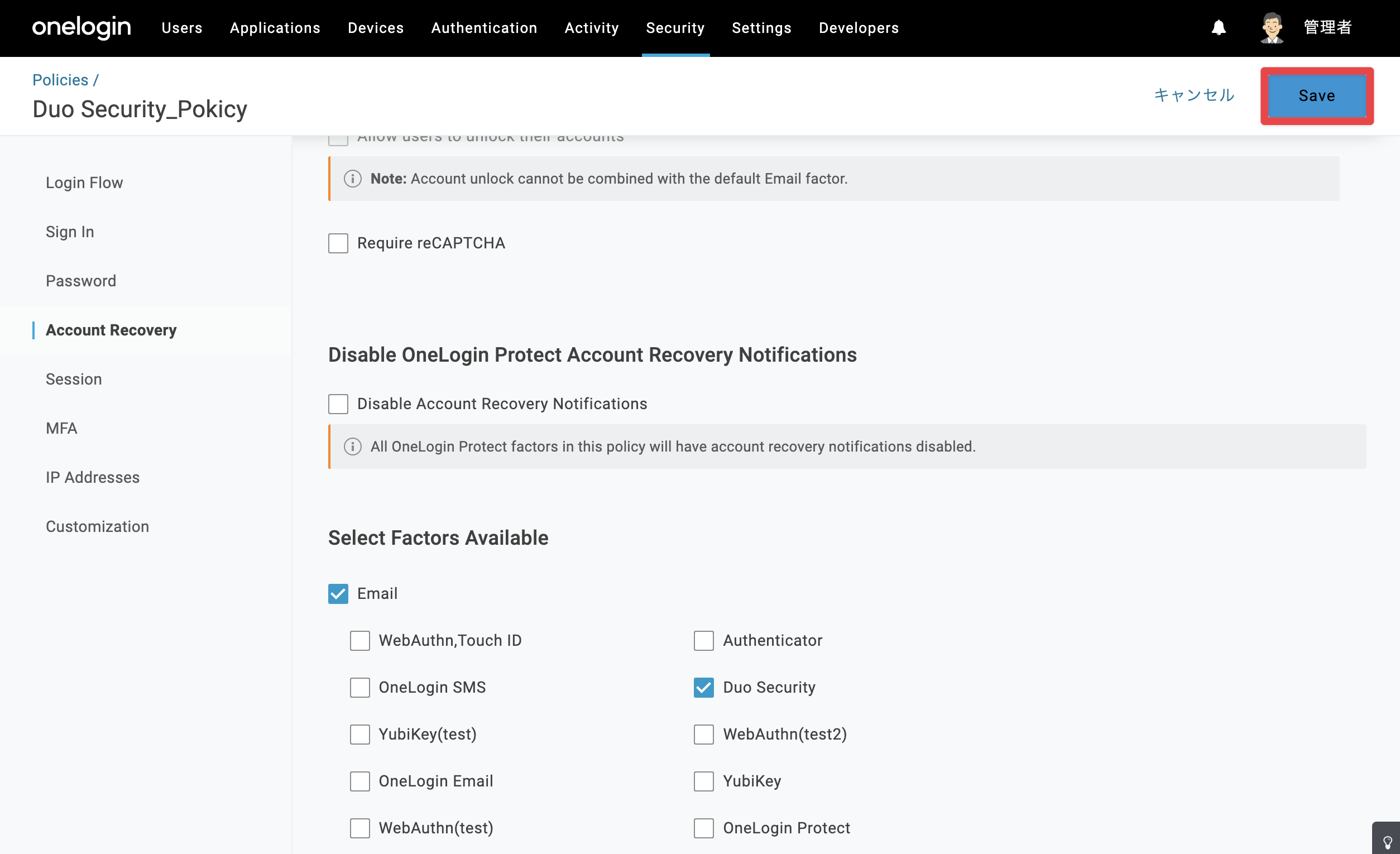Screen dimensions: 1400x854
Task: Open the Settings menu
Action: click(761, 28)
